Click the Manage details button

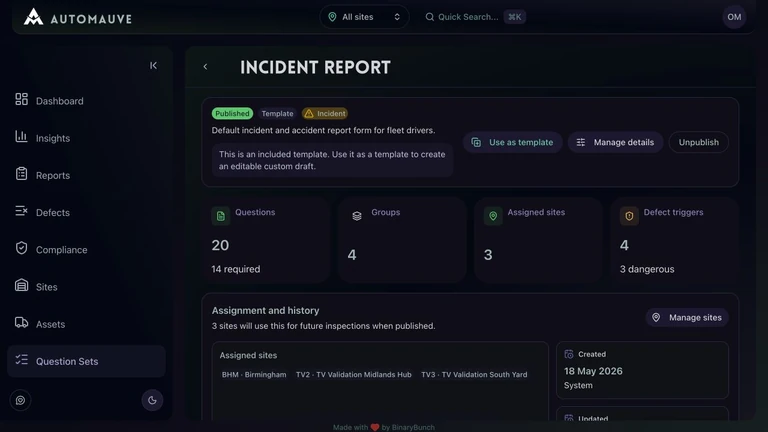615,143
